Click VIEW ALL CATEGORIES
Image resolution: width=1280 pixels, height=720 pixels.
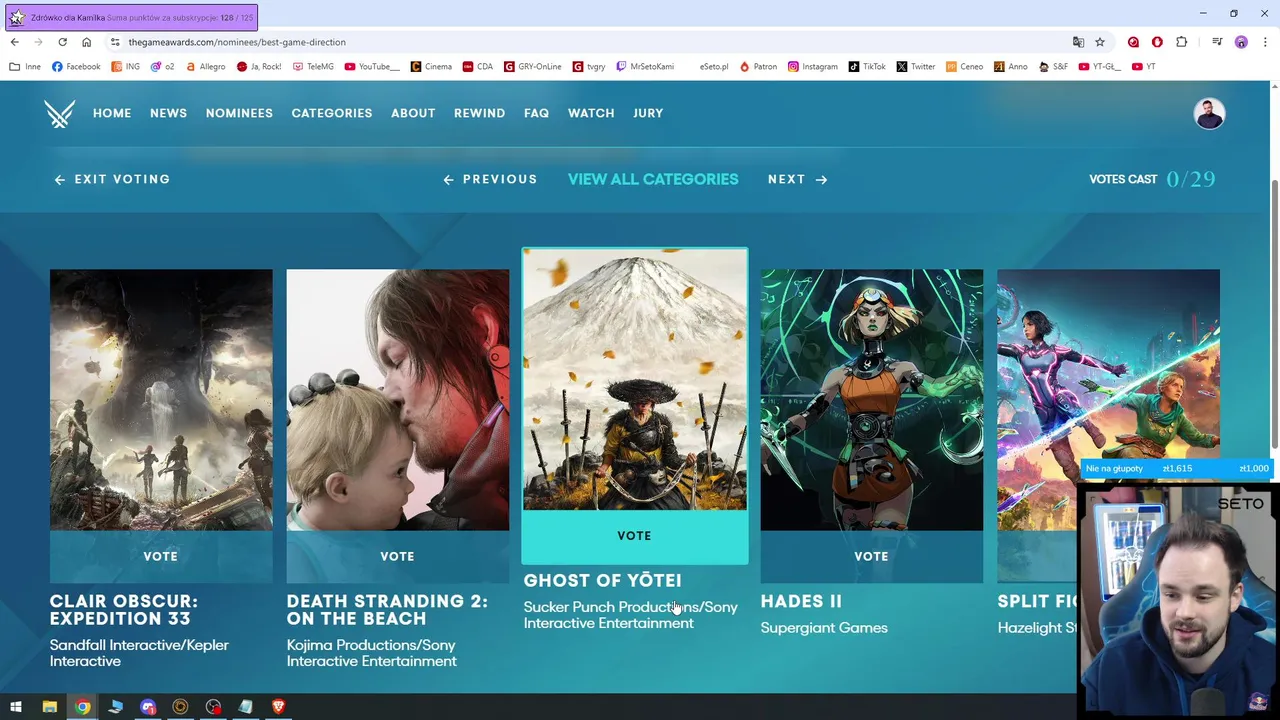coord(653,179)
